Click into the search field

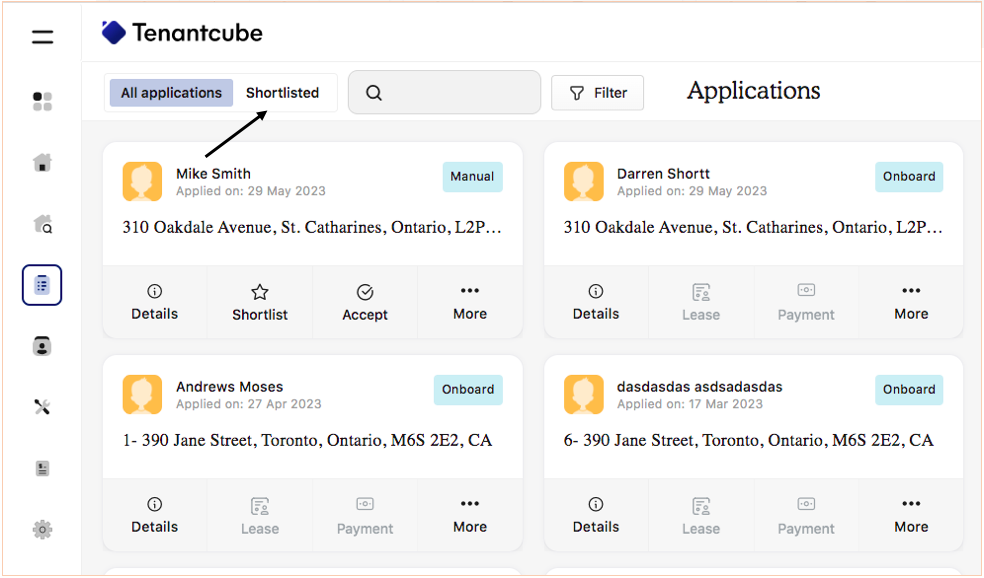coord(444,92)
